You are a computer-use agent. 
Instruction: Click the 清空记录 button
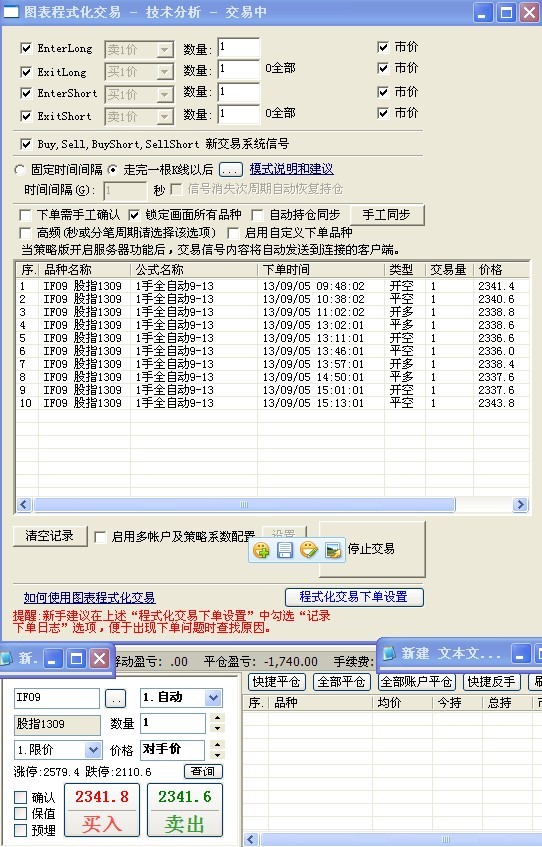click(50, 536)
